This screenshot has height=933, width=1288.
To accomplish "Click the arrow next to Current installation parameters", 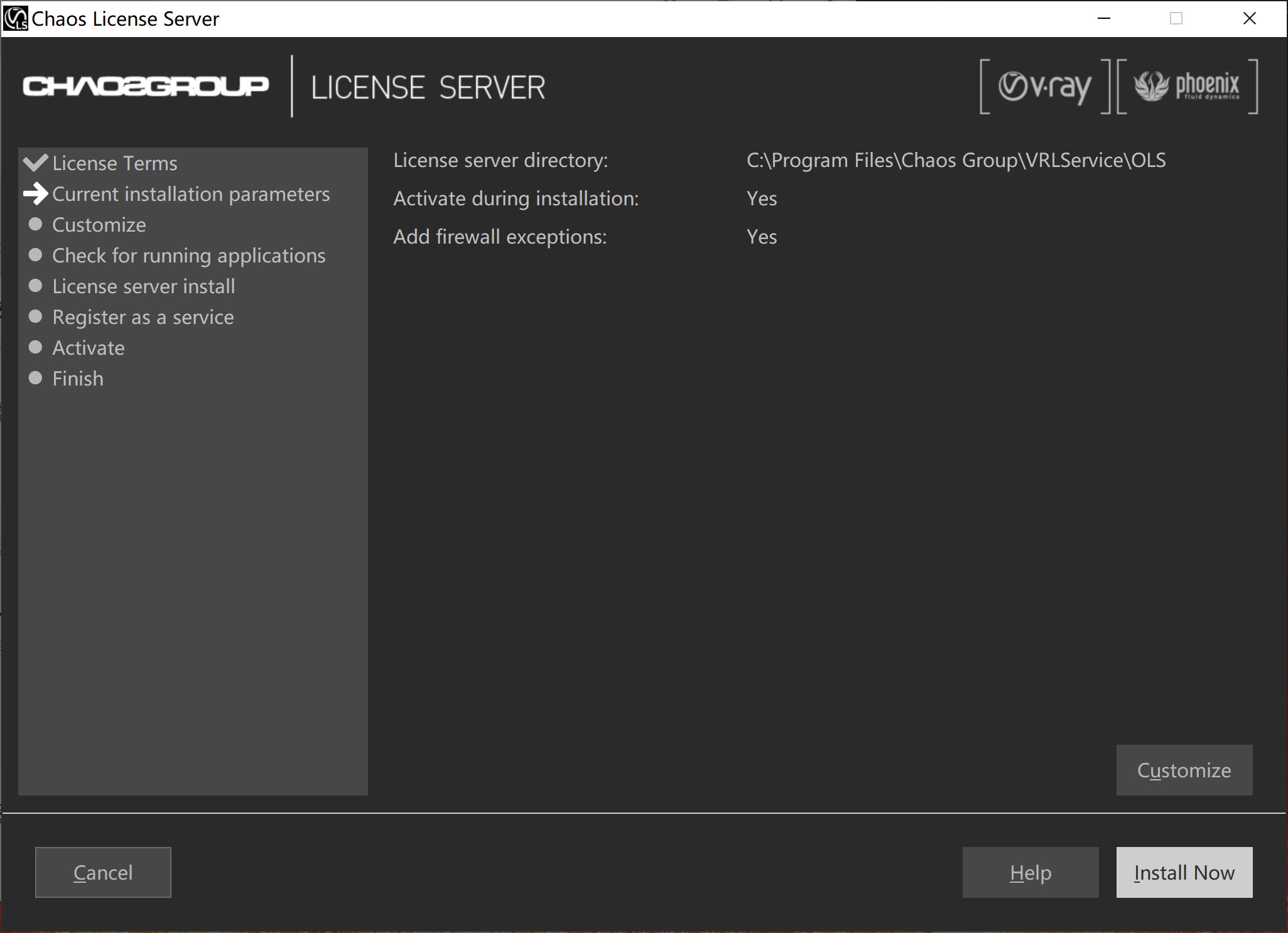I will (36, 193).
